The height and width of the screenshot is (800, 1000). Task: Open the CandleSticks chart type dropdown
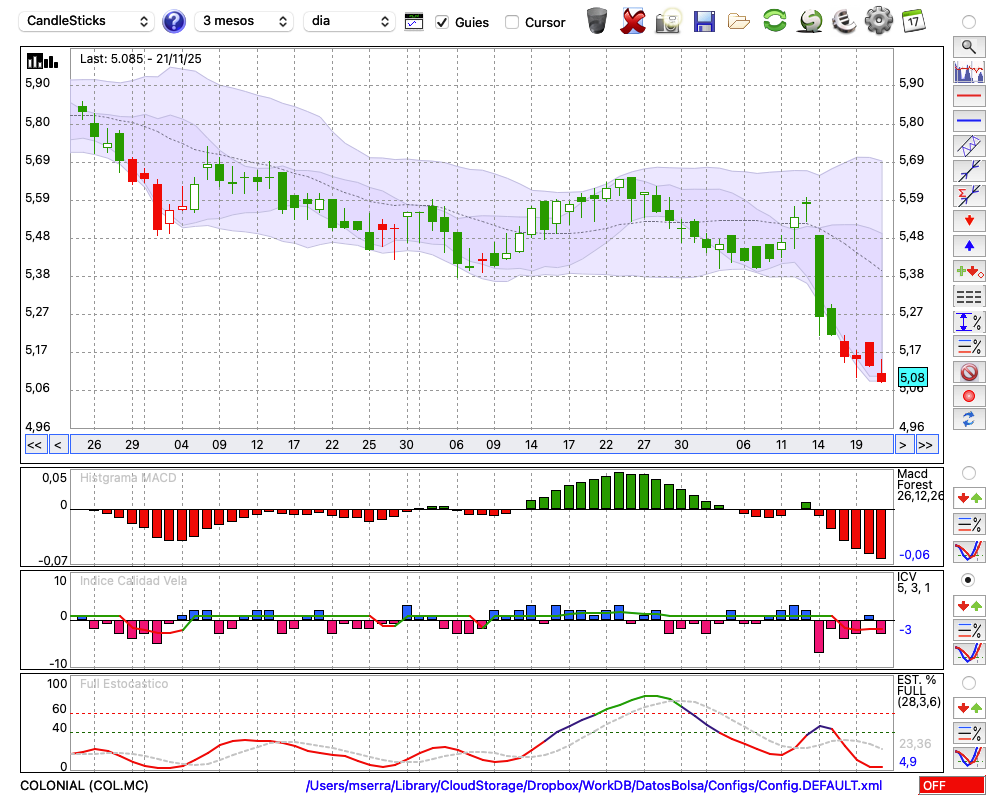tap(87, 22)
